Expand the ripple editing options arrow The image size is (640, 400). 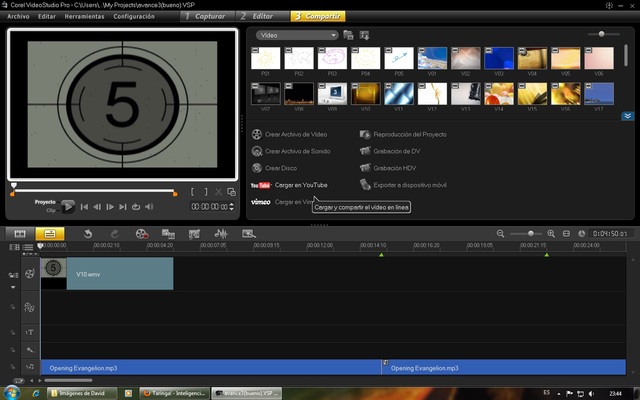point(13,287)
